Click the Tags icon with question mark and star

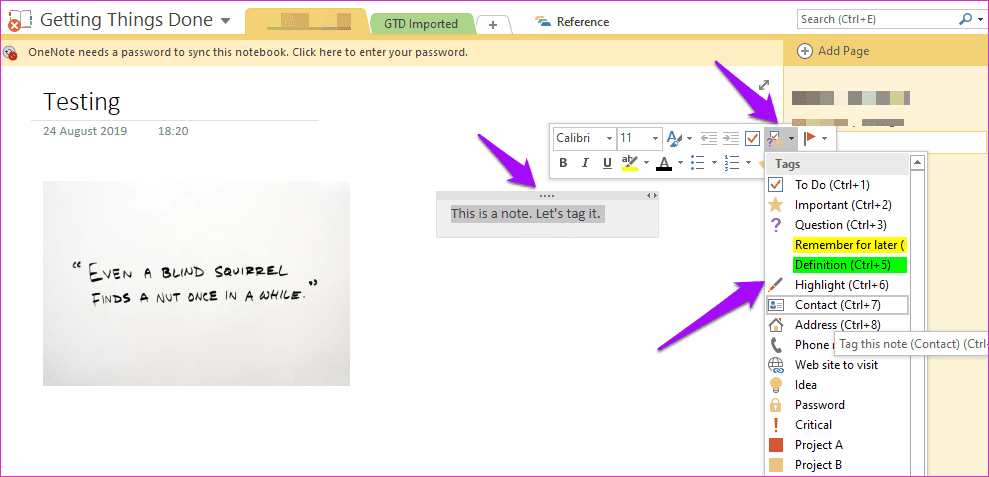[x=773, y=138]
